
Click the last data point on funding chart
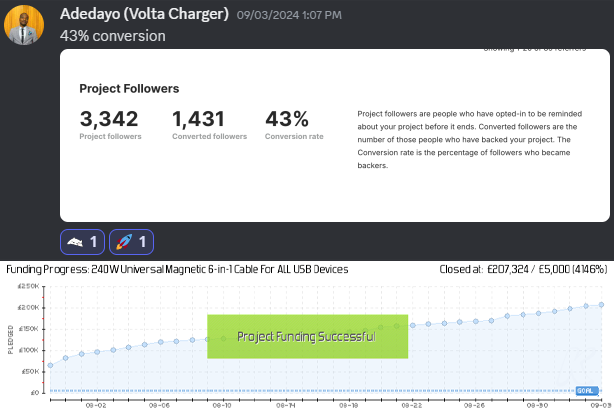click(x=601, y=304)
